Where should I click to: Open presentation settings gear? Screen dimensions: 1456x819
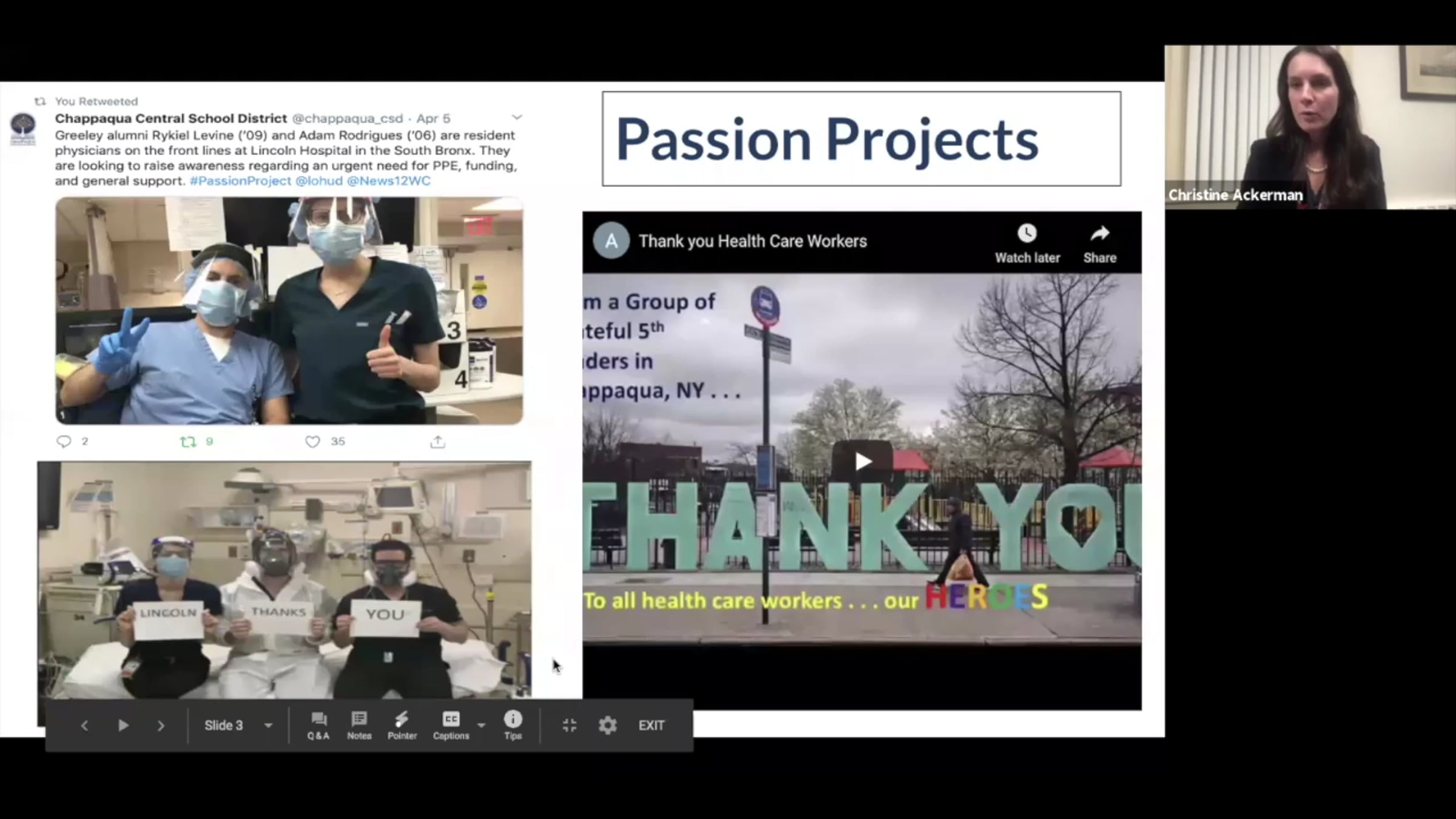607,726
